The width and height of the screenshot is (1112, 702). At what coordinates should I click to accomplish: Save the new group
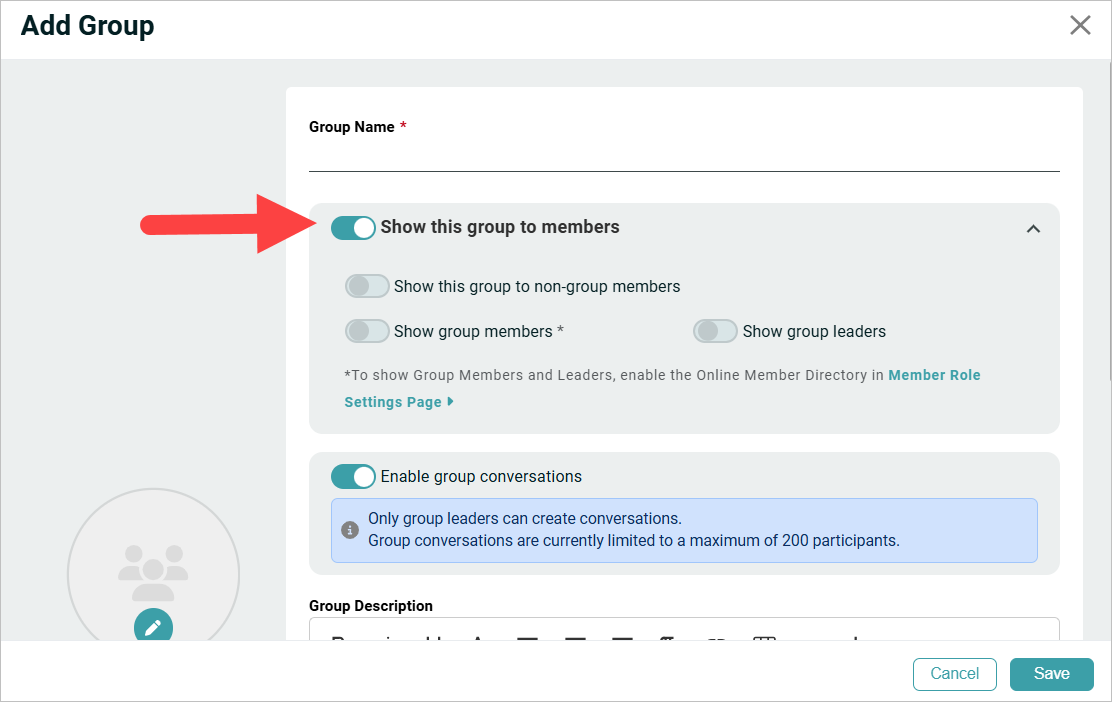1052,674
